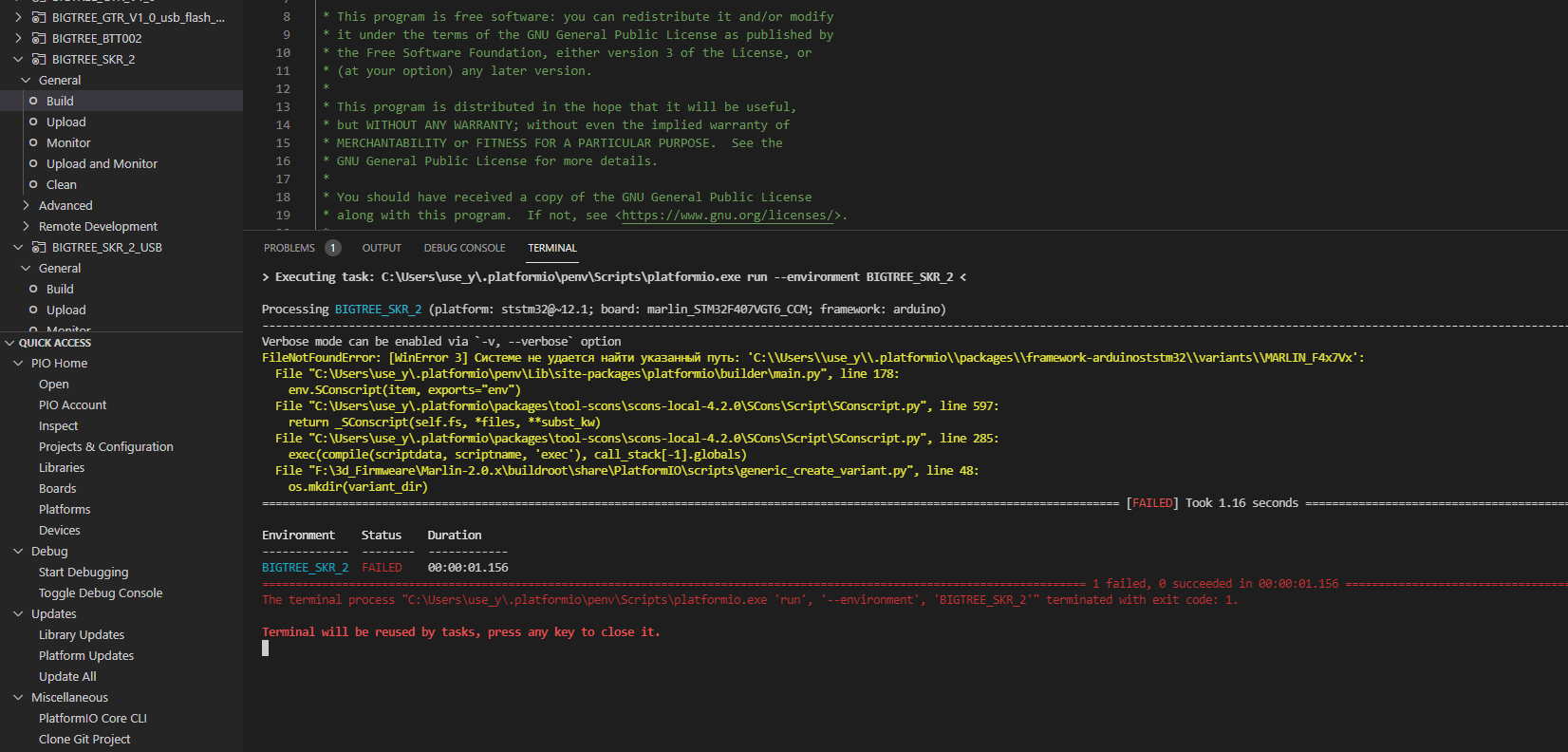
Task: Collapse the Updates group
Action: (x=18, y=613)
